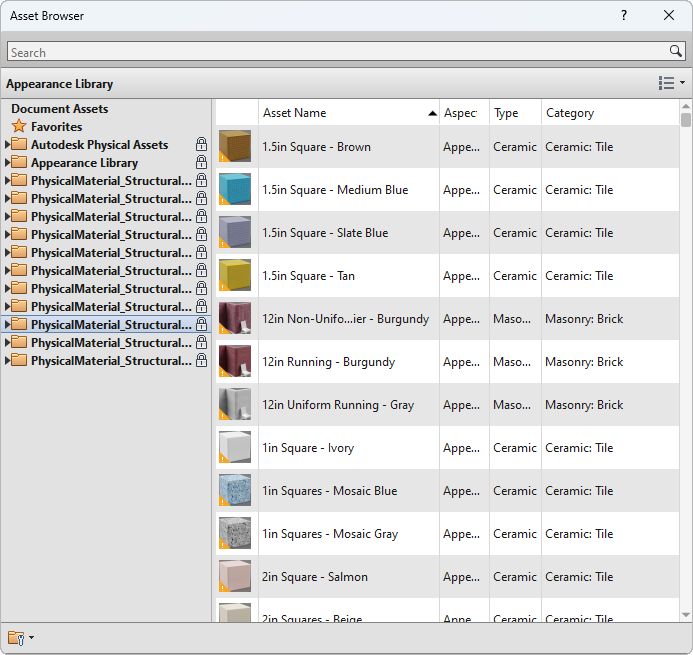Click '1in Squares - Mosaic Gray' name

pos(330,533)
